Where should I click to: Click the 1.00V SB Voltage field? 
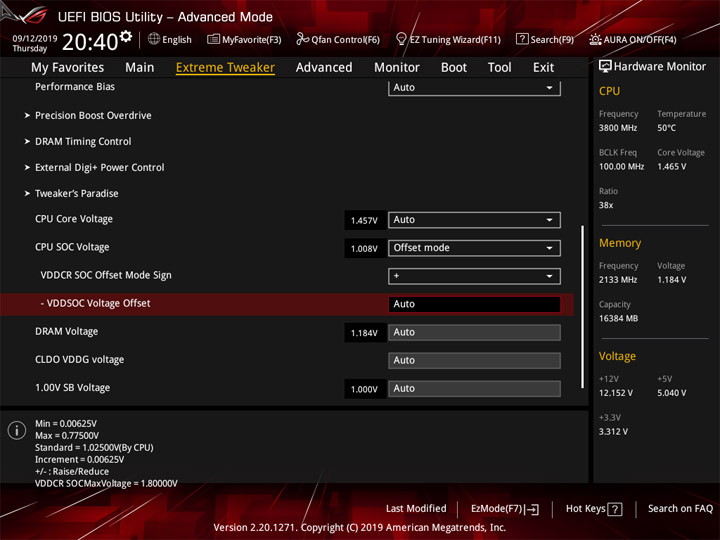(x=474, y=388)
